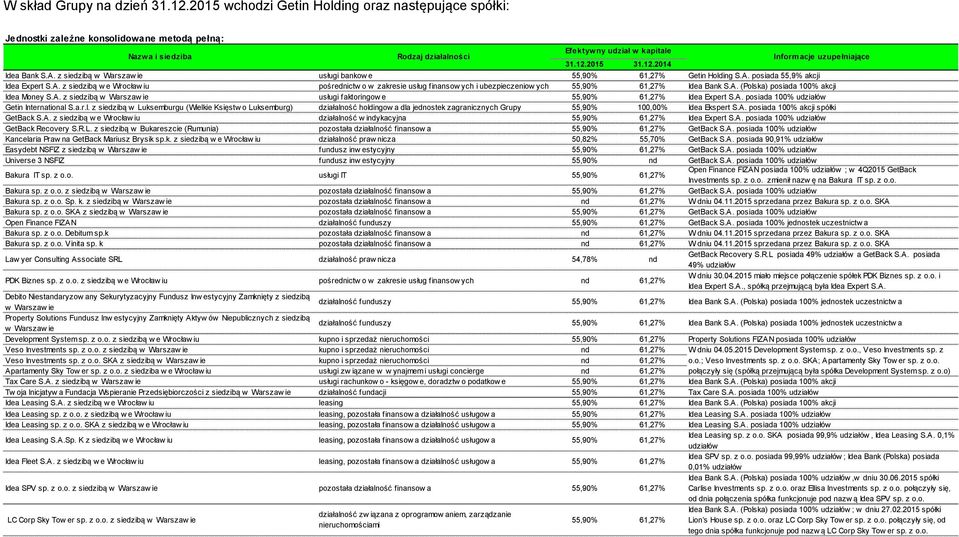The image size is (959, 537).
Task: Select 'LC Corp Sky Tower sp. z o.o.' row name
Action: click(102, 520)
